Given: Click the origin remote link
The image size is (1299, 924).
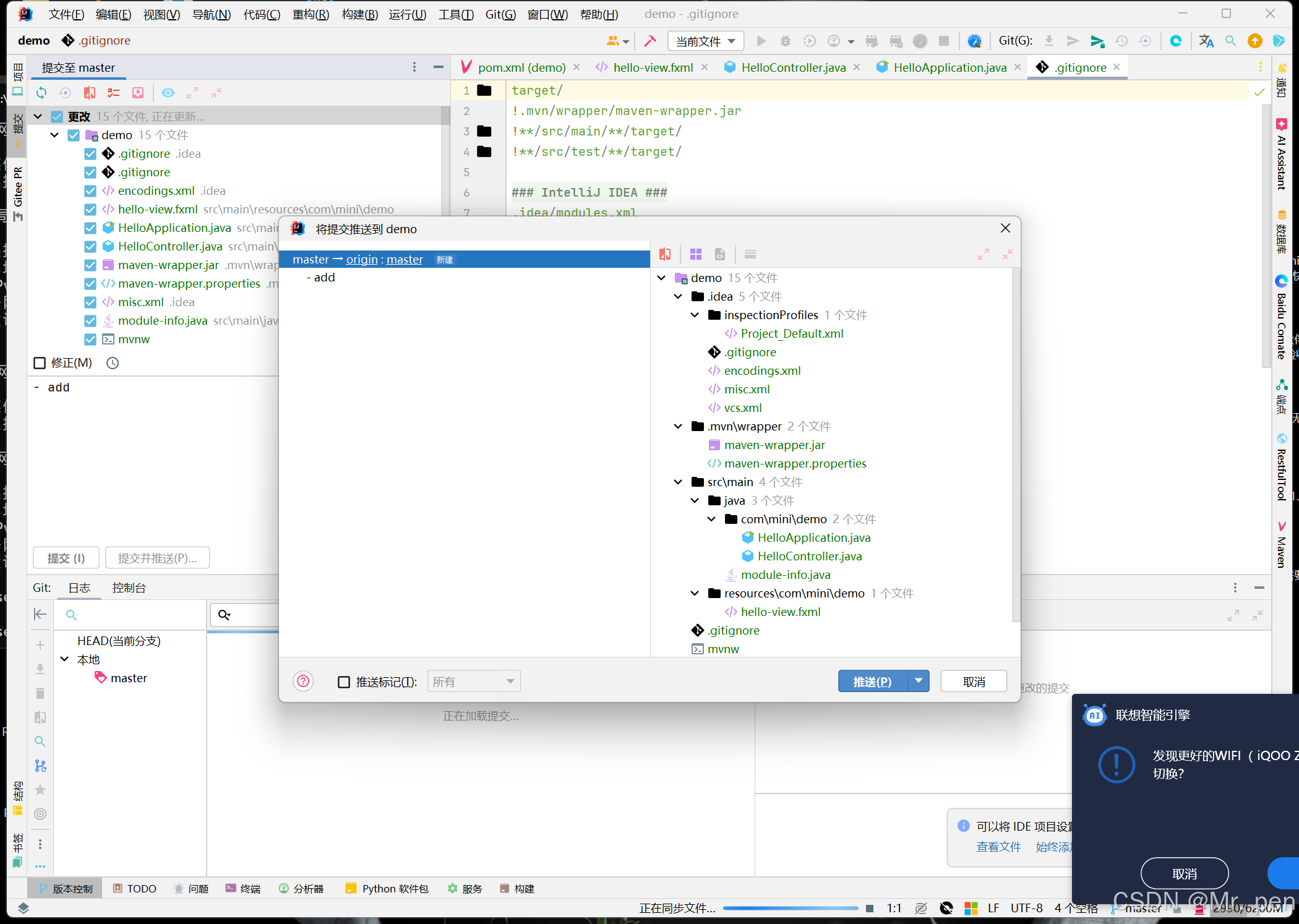Looking at the screenshot, I should (362, 260).
